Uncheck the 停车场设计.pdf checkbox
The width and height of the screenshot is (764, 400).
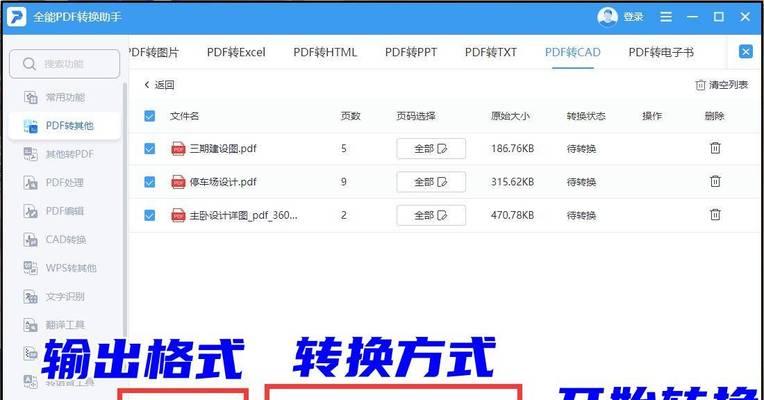click(x=150, y=182)
